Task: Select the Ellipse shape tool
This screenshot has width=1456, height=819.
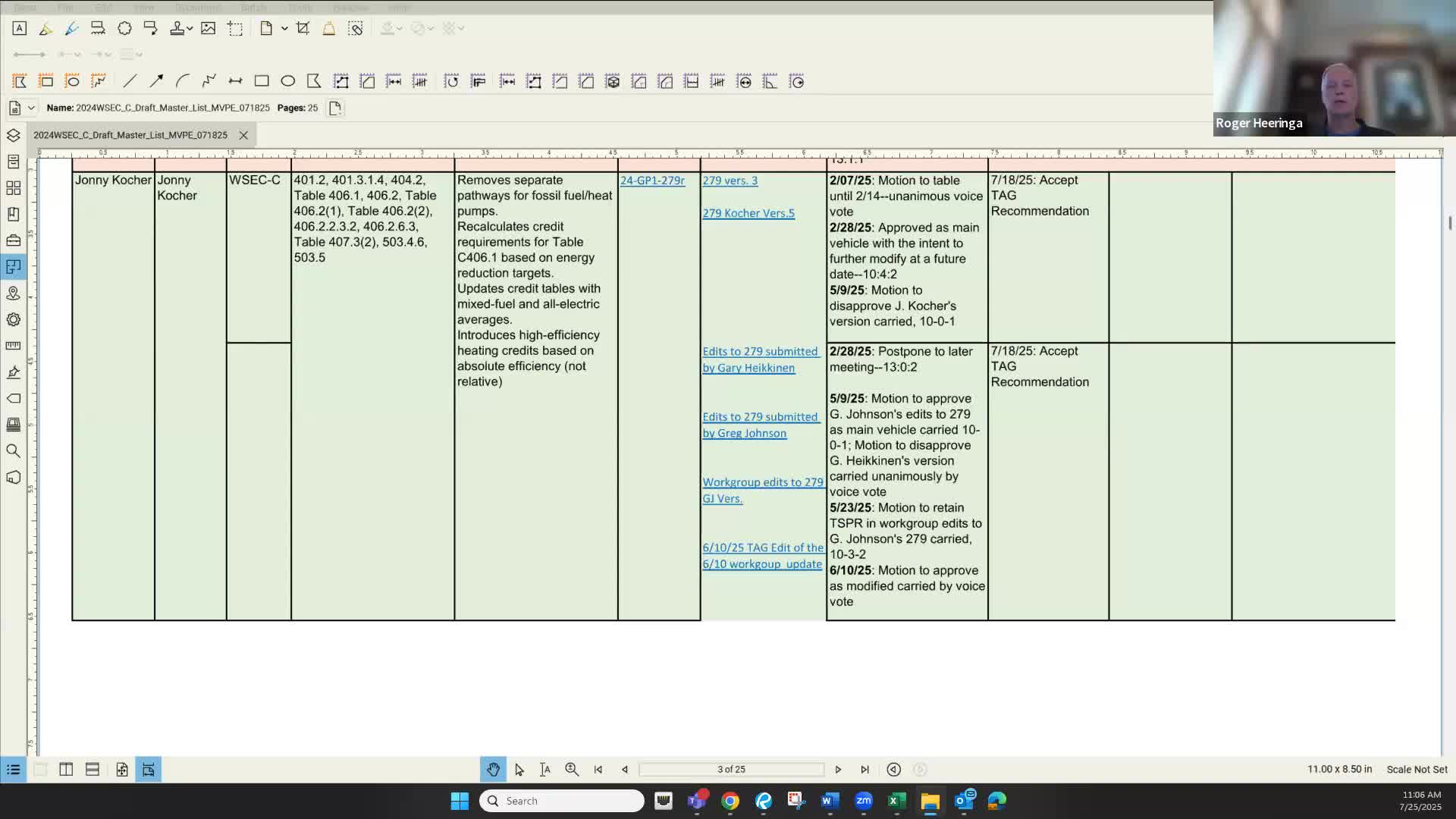Action: click(287, 81)
